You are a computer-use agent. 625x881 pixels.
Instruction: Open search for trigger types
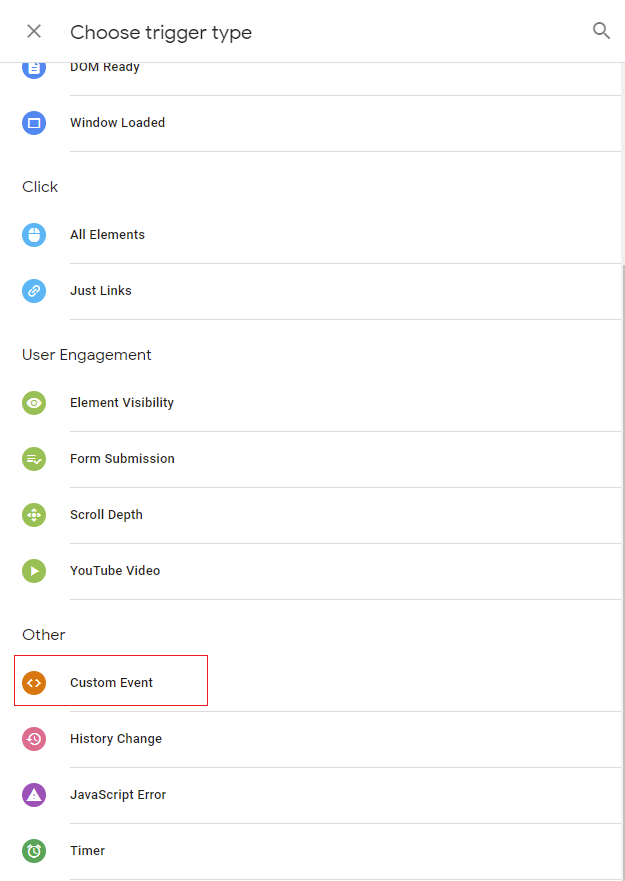601,31
